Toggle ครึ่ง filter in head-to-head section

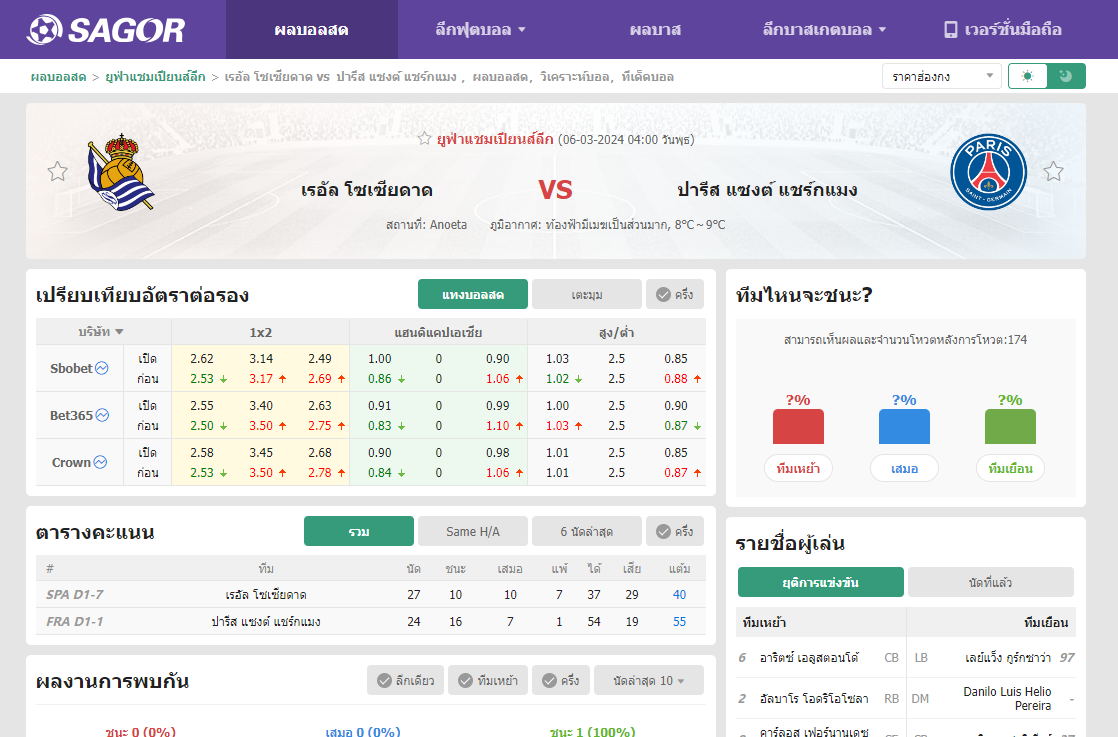pyautogui.click(x=560, y=681)
